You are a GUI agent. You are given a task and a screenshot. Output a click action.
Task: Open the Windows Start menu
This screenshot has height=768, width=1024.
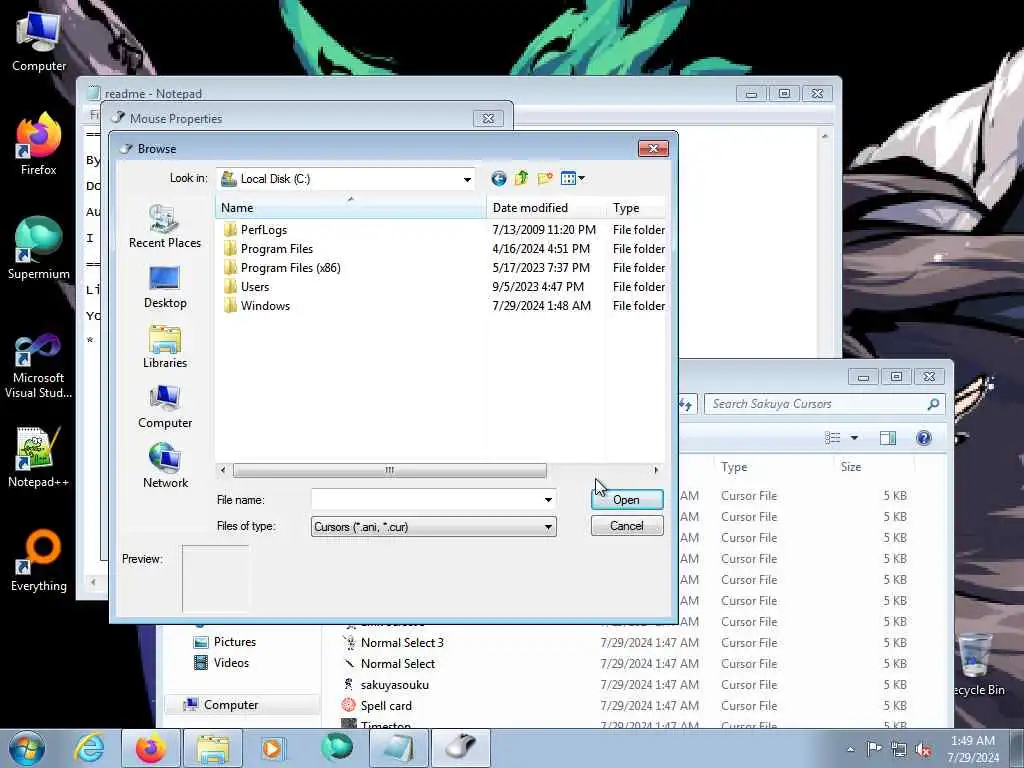(27, 748)
